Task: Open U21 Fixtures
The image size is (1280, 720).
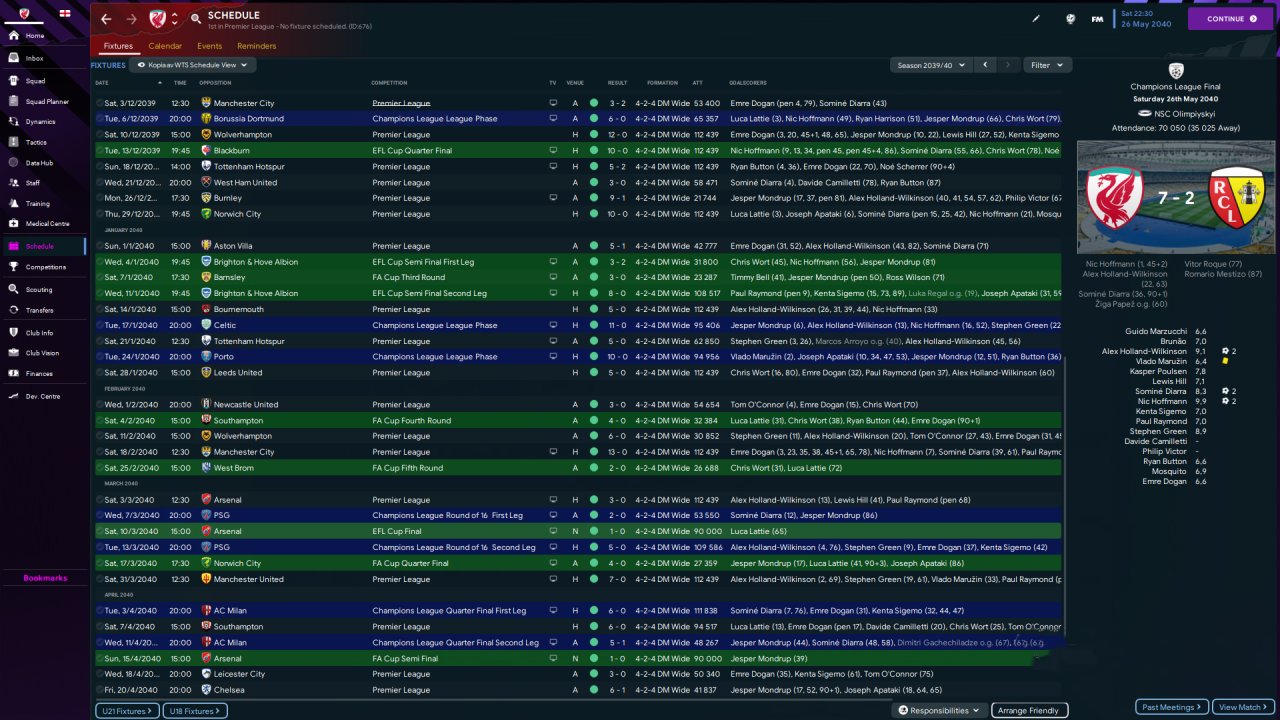Action: 127,710
